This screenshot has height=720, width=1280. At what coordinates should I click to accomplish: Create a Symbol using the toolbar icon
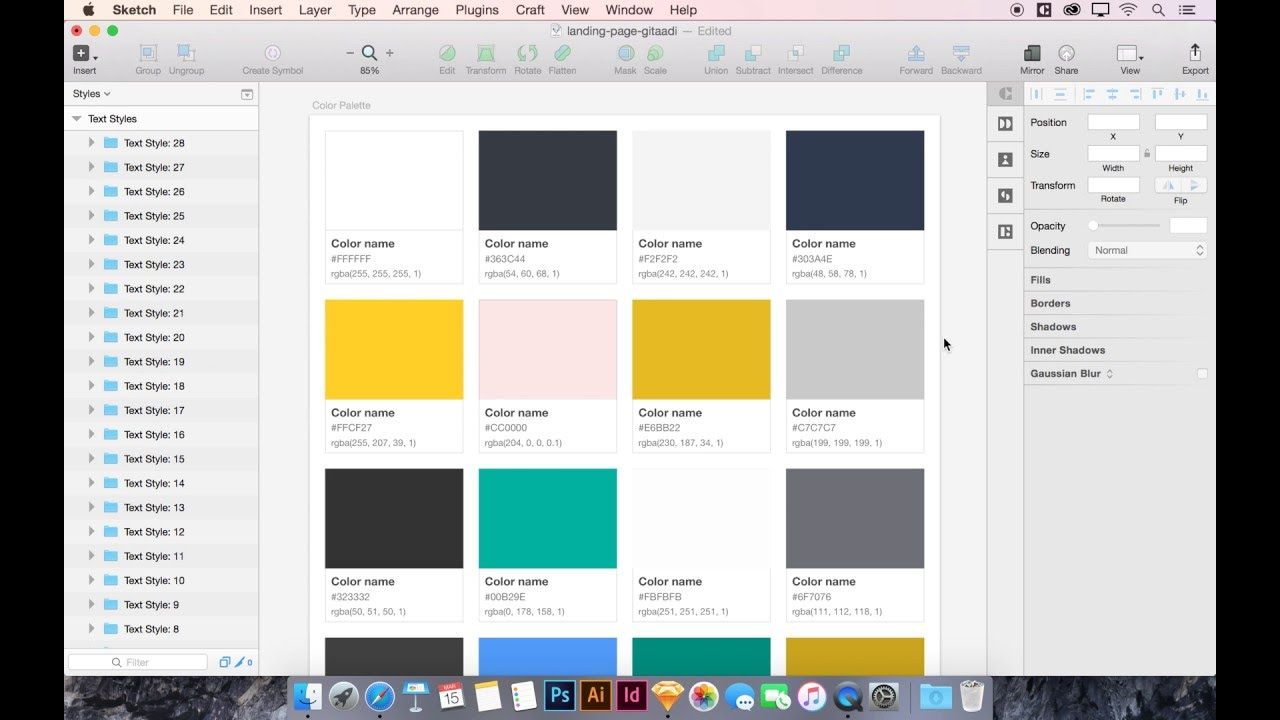[x=271, y=55]
